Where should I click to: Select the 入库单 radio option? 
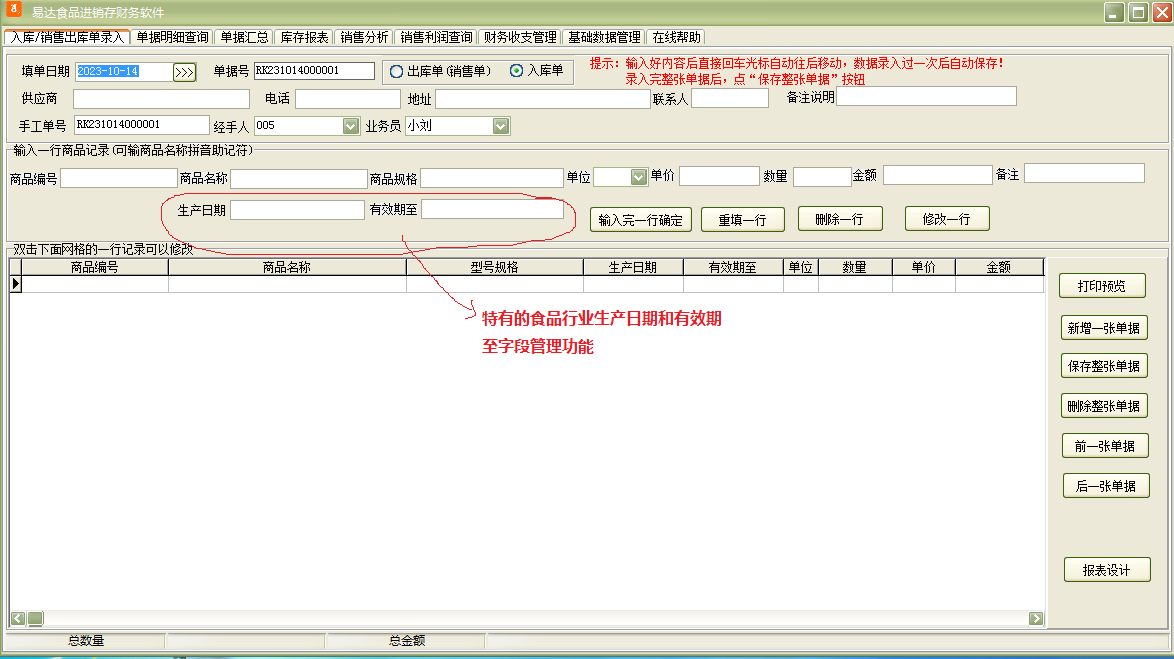pyautogui.click(x=516, y=70)
